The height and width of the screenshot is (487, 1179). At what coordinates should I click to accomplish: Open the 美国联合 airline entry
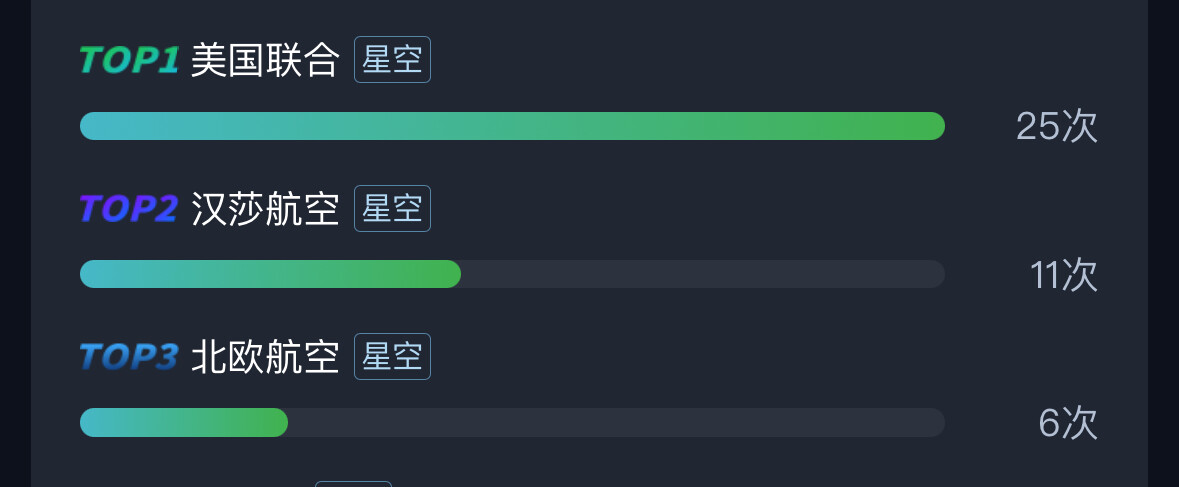coord(265,61)
